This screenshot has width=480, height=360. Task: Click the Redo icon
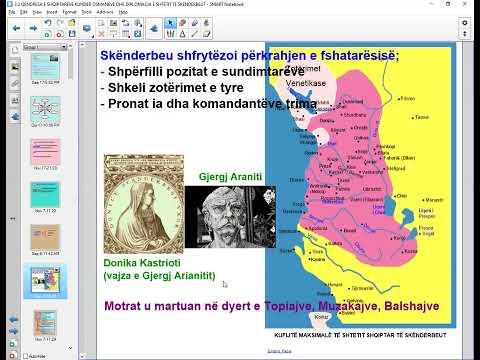[60, 23]
